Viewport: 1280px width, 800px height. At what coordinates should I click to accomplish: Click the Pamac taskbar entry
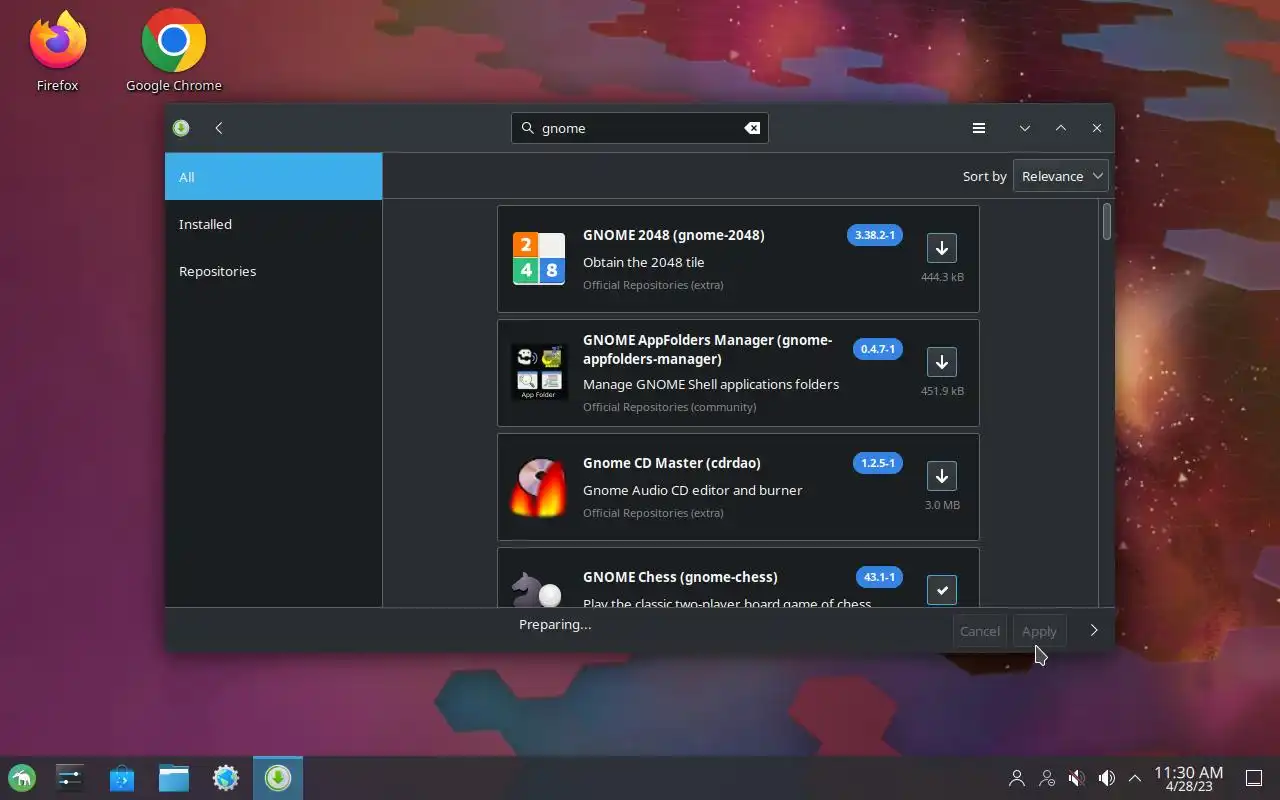point(278,778)
